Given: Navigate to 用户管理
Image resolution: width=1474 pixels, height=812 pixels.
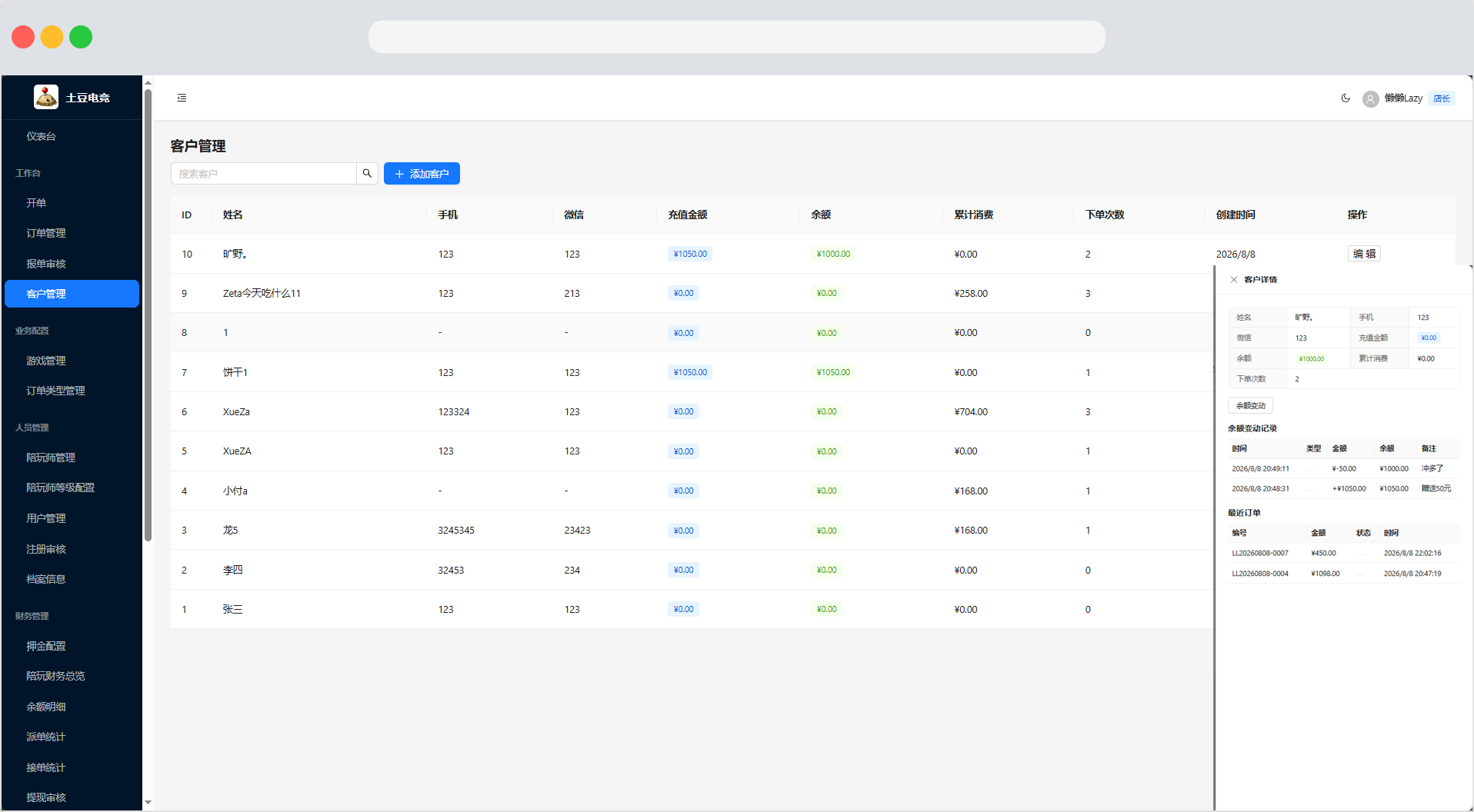Looking at the screenshot, I should point(46,518).
